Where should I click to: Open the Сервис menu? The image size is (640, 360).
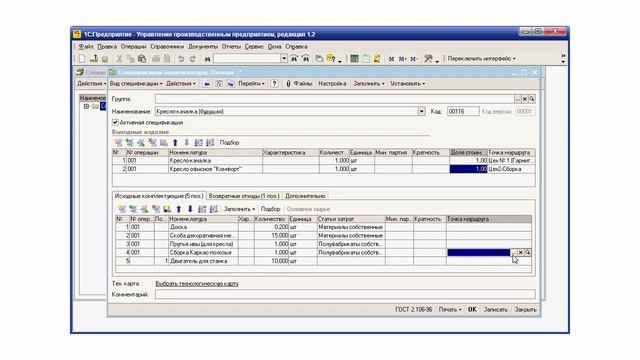pos(254,47)
